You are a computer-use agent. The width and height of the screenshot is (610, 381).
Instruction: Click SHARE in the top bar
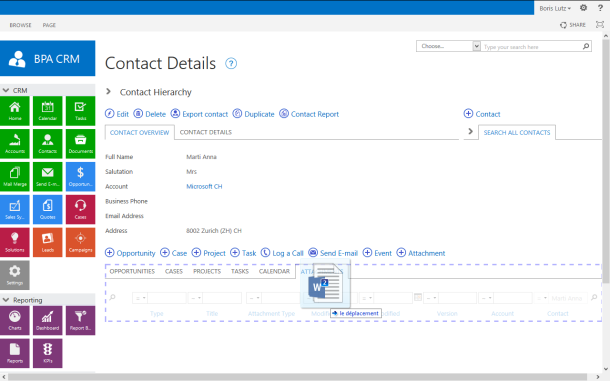coord(573,25)
